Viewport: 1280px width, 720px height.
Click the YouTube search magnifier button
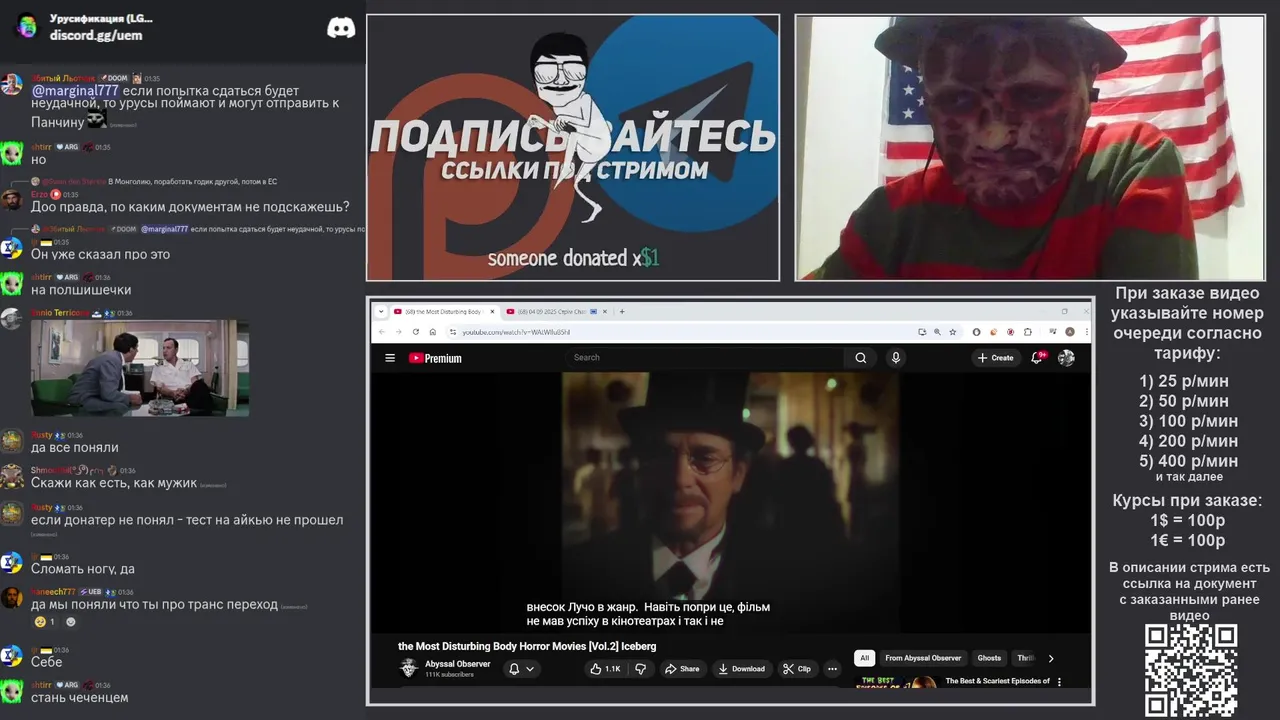tap(860, 358)
